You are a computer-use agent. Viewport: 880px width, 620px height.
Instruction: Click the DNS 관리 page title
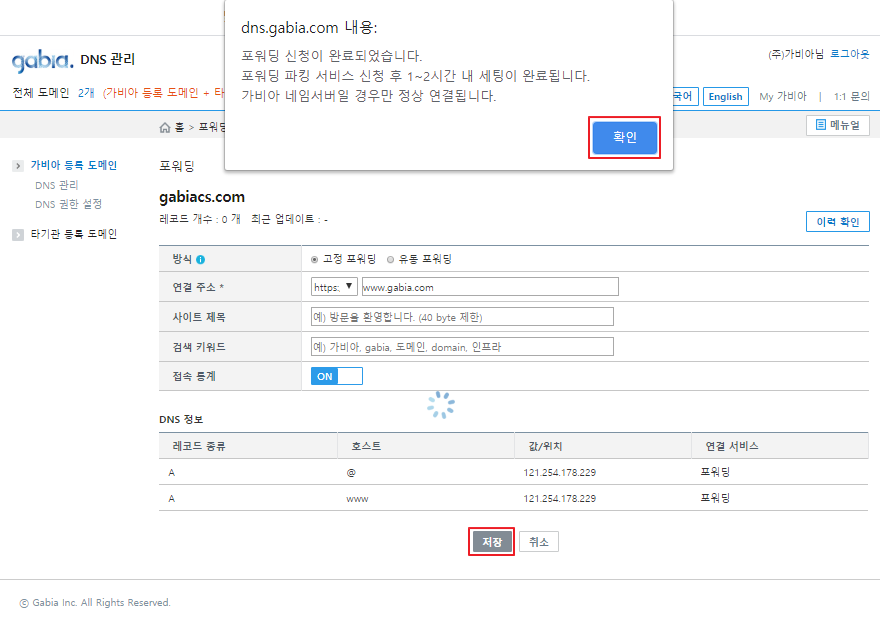click(108, 59)
